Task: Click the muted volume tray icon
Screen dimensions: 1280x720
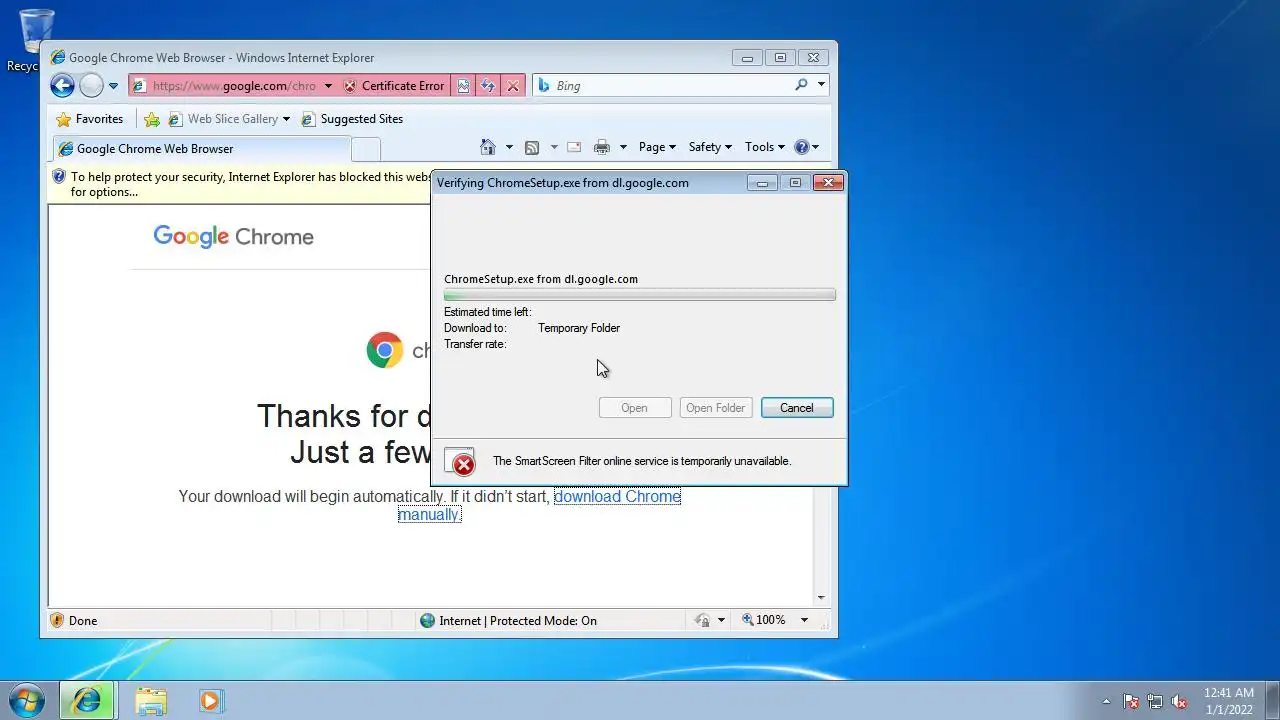Action: [x=1179, y=701]
